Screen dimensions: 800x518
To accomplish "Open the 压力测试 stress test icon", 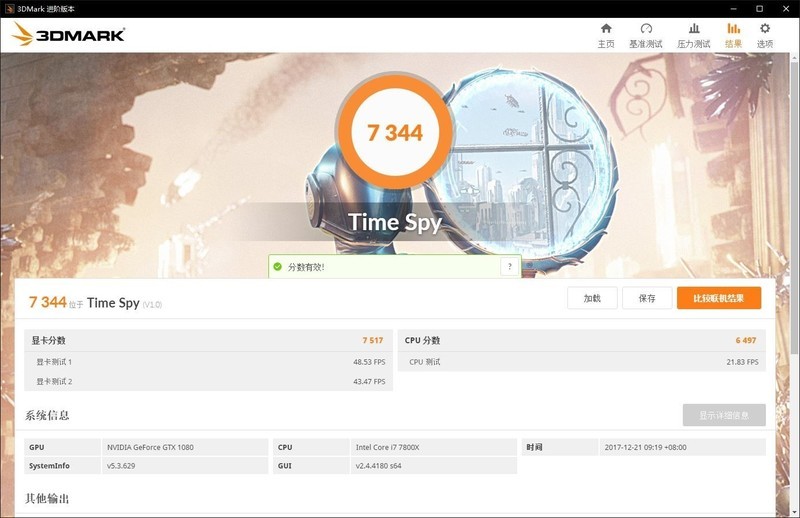I will 694,29.
